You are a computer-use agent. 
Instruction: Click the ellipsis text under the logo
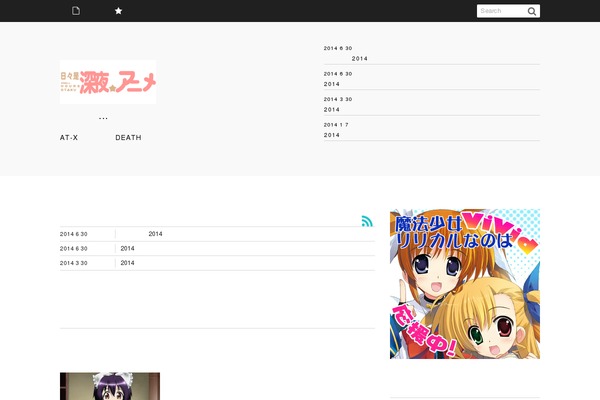pyautogui.click(x=103, y=118)
